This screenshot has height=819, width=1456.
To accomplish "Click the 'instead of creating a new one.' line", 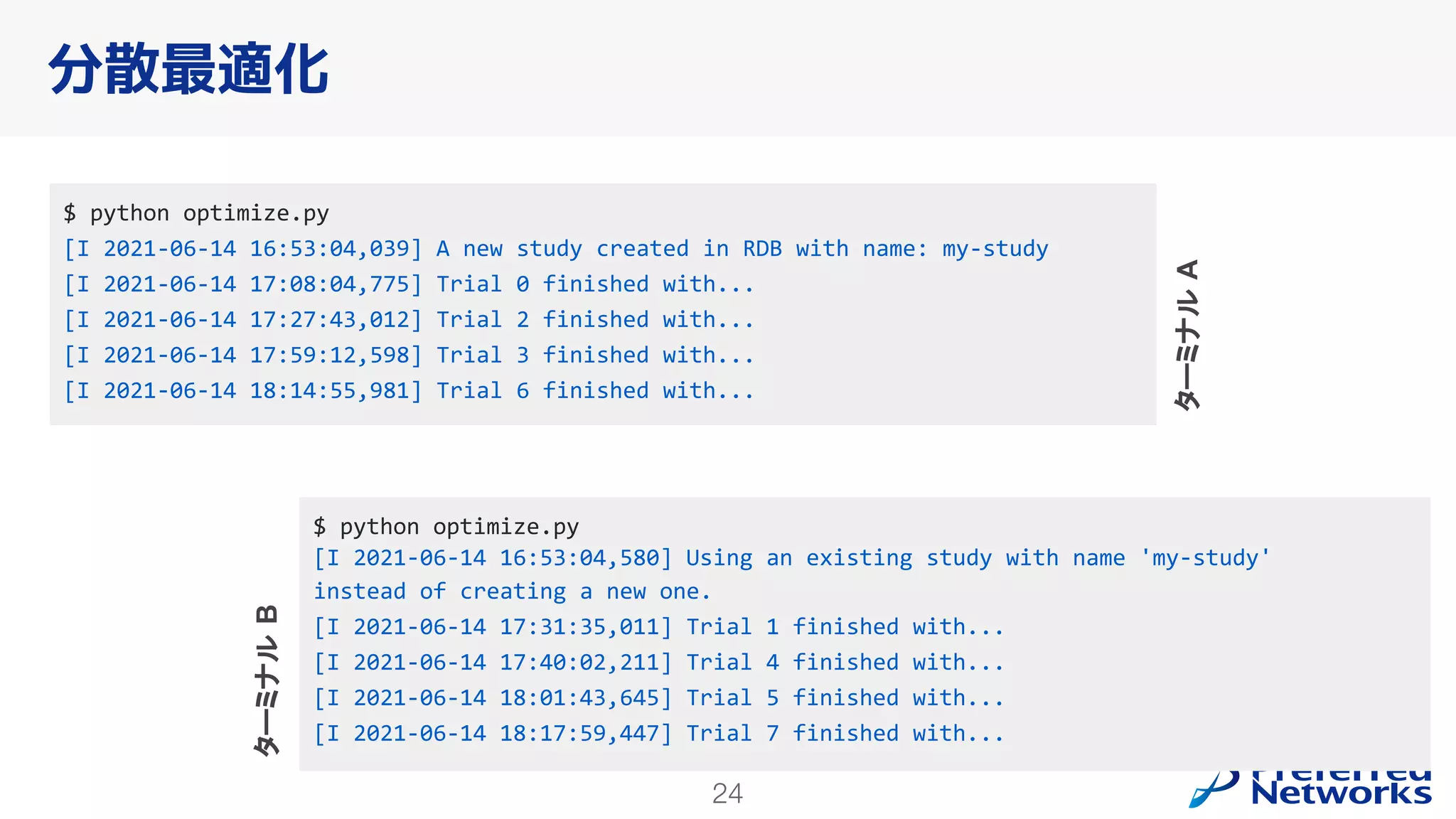I will coord(512,591).
